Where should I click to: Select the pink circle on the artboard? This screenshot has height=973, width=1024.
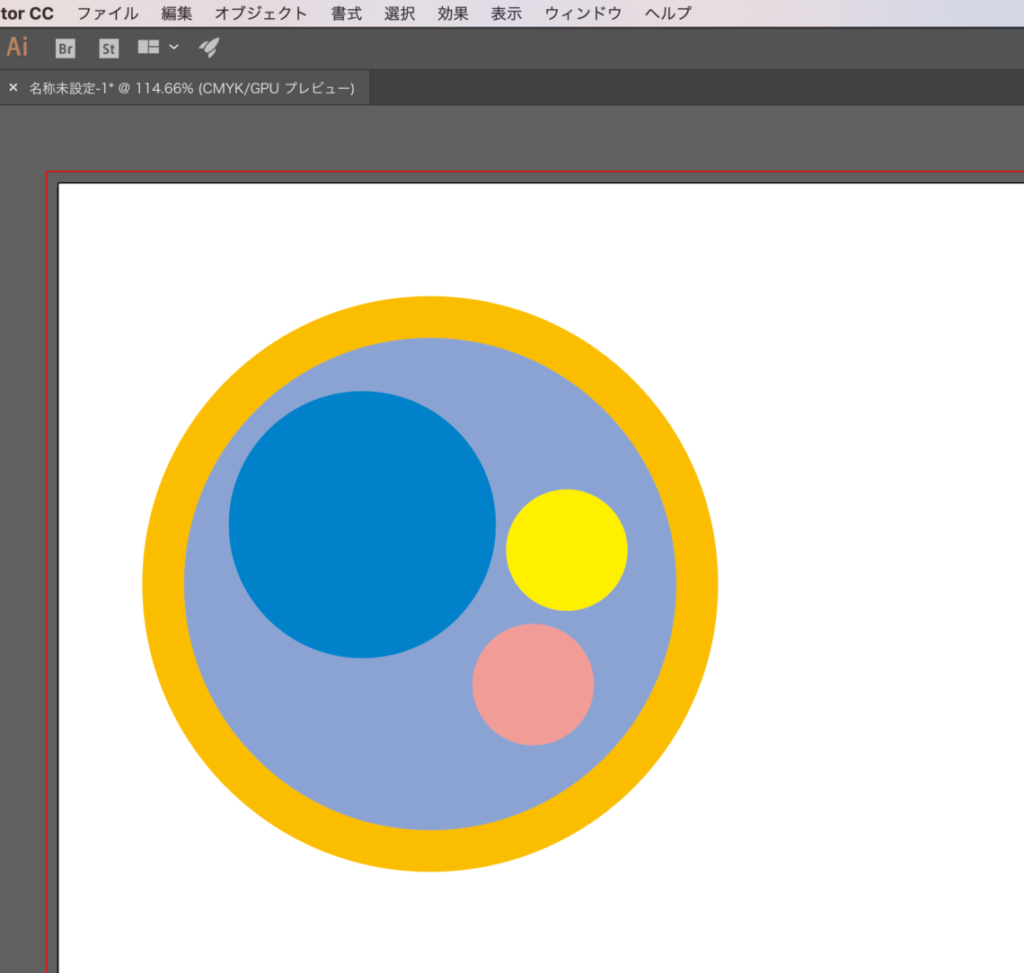click(x=533, y=684)
